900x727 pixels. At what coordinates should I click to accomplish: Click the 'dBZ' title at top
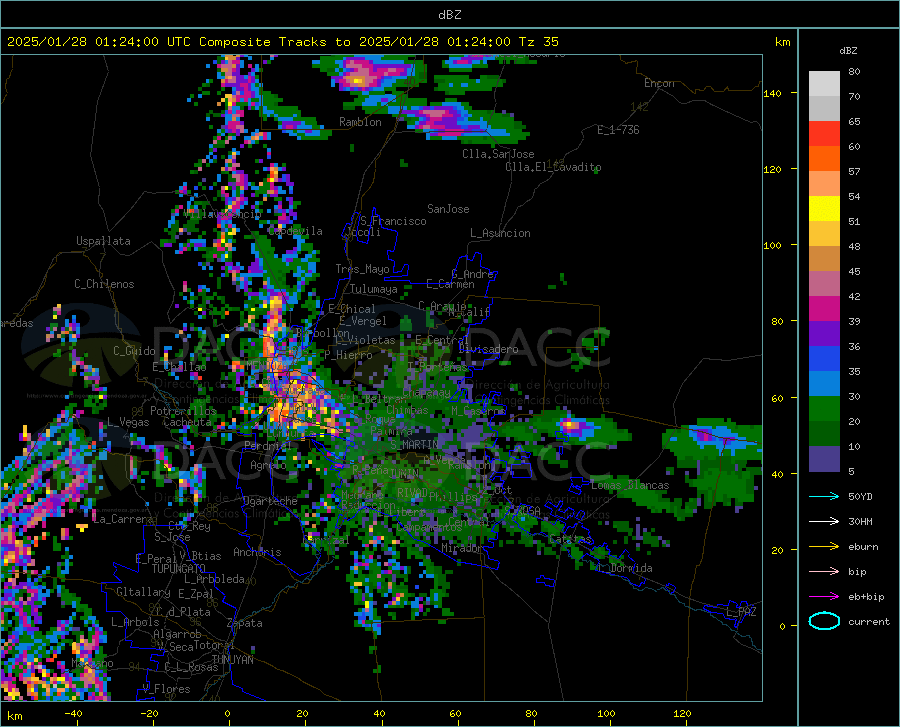pos(449,15)
